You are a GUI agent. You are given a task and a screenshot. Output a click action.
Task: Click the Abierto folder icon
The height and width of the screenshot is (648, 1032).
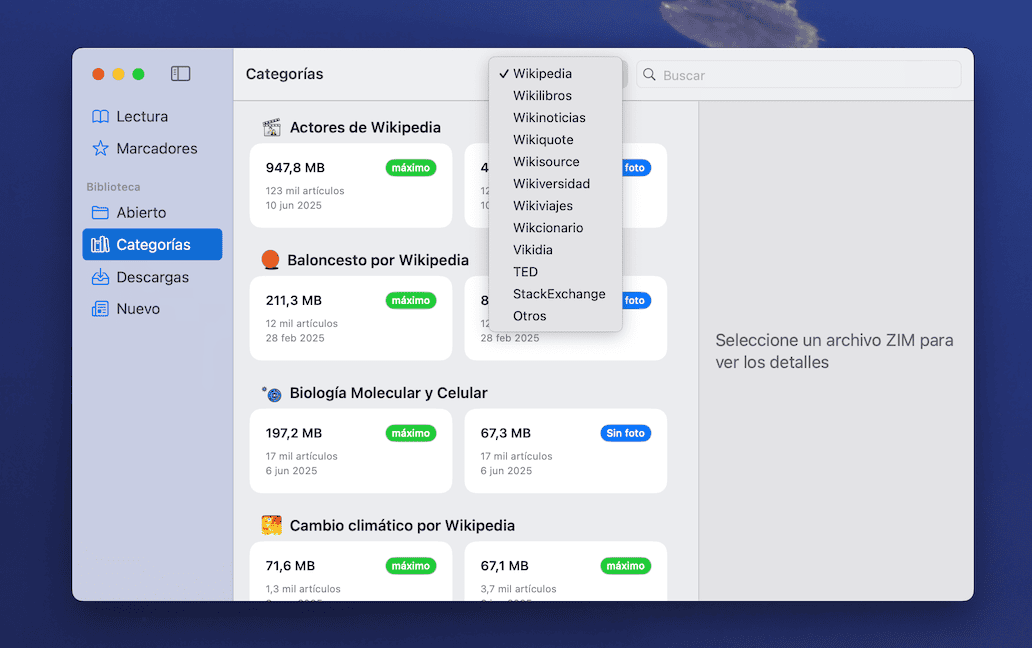pos(100,212)
